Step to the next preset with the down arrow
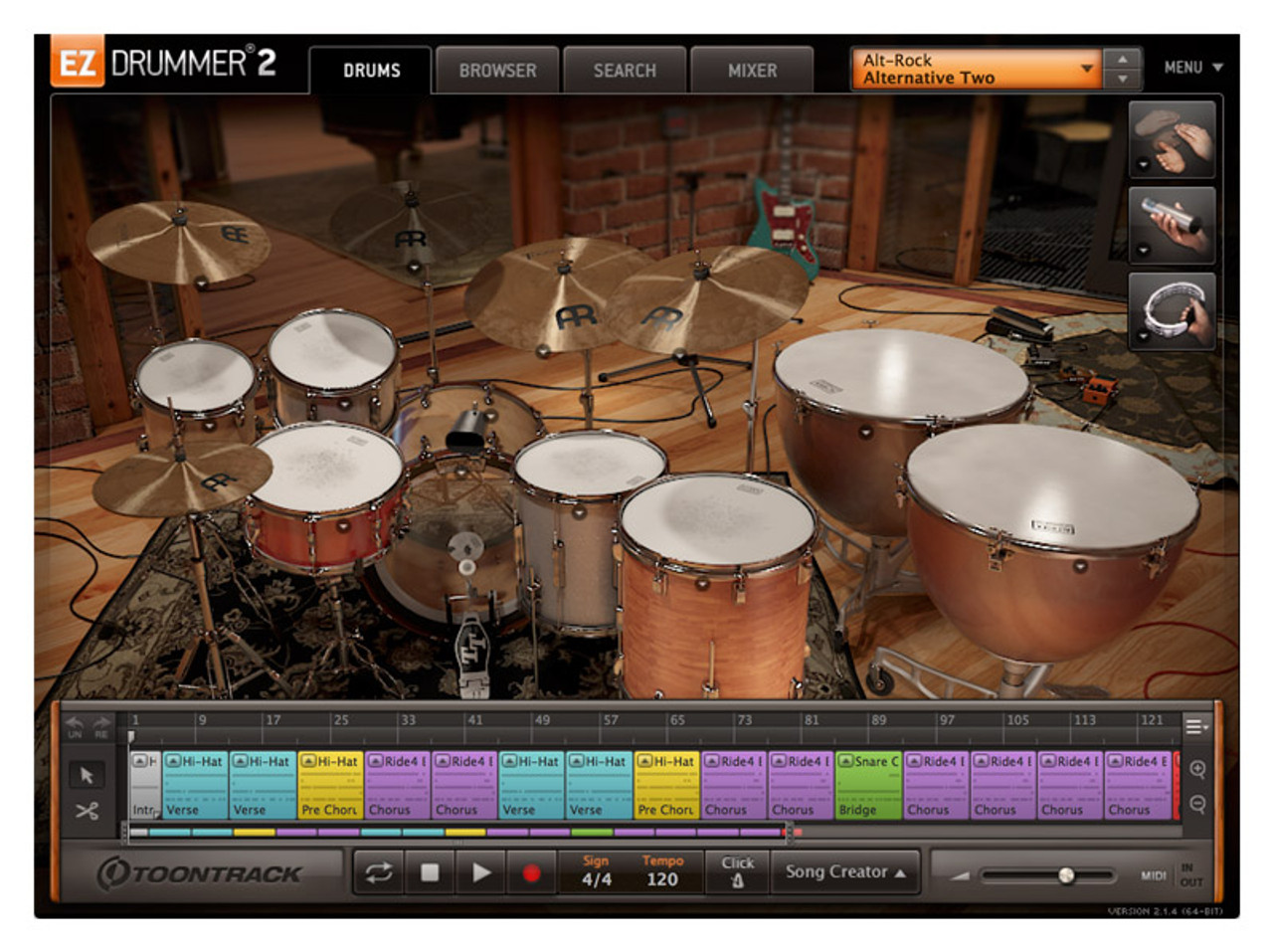1273x952 pixels. 1122,80
